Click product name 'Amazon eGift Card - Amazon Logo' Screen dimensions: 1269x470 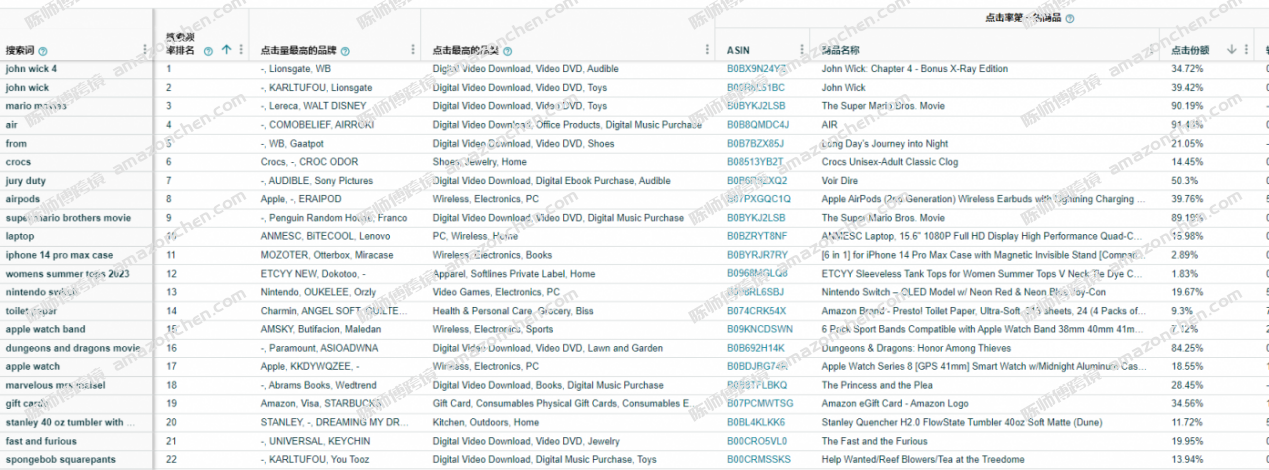[894, 404]
